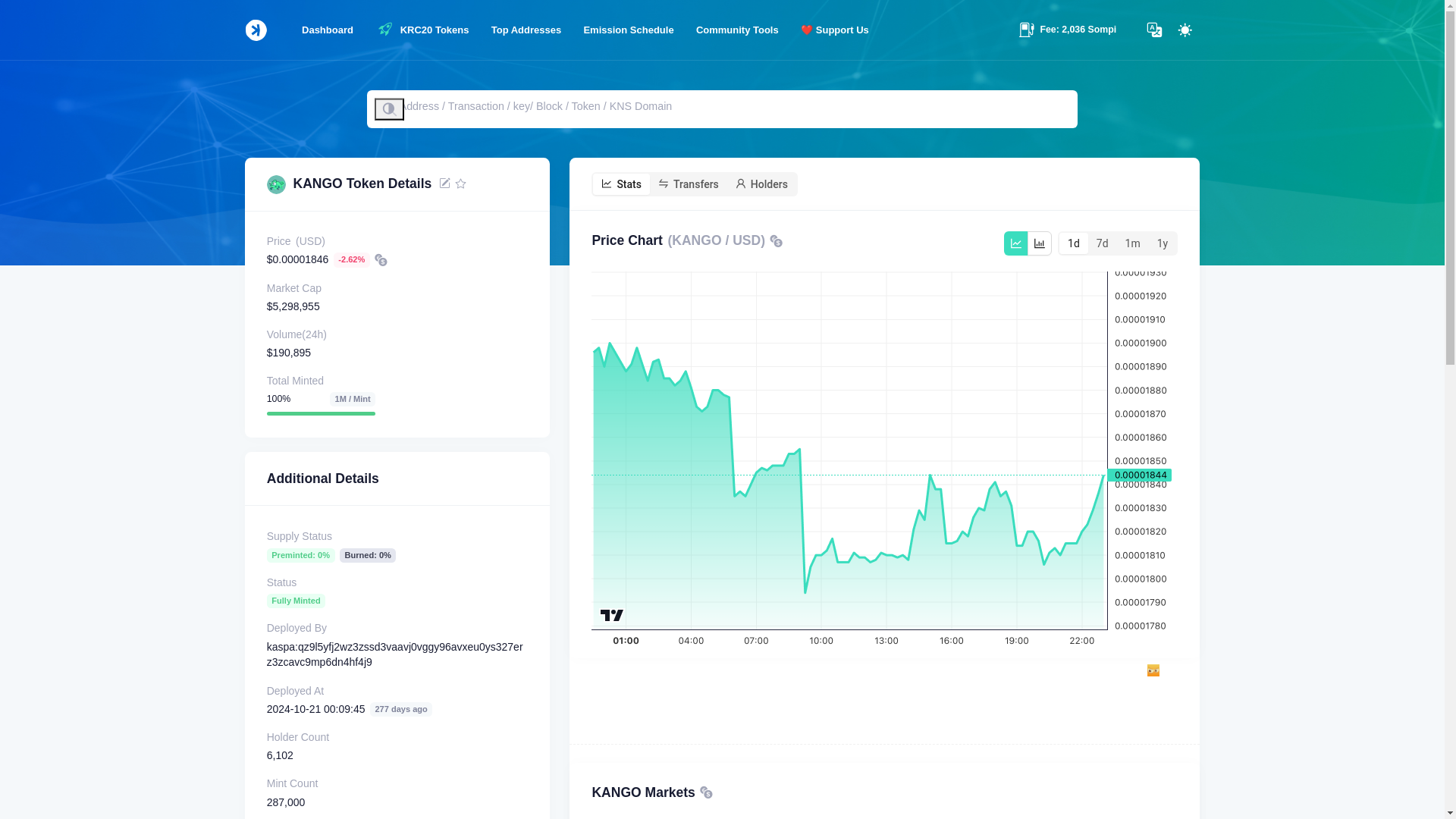Click the 277 days ago badge
Image resolution: width=1456 pixels, height=819 pixels.
coord(401,709)
